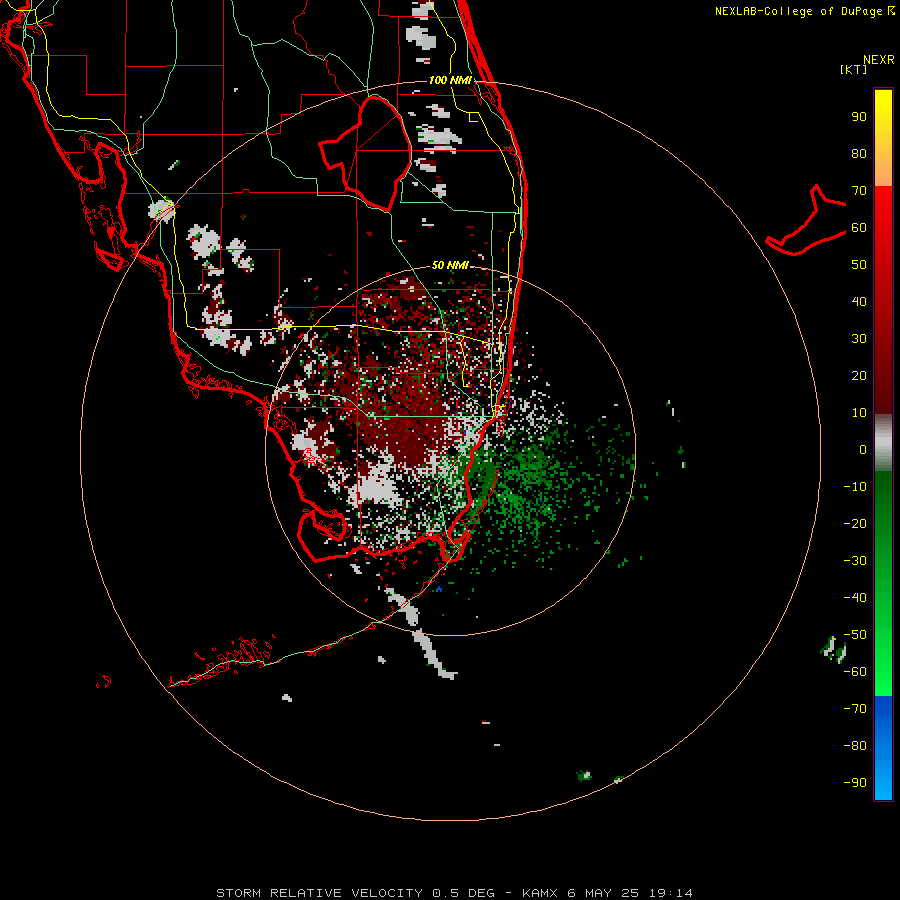
Task: Click the 0.5 DEG elevation text in the footer
Action: click(x=461, y=893)
